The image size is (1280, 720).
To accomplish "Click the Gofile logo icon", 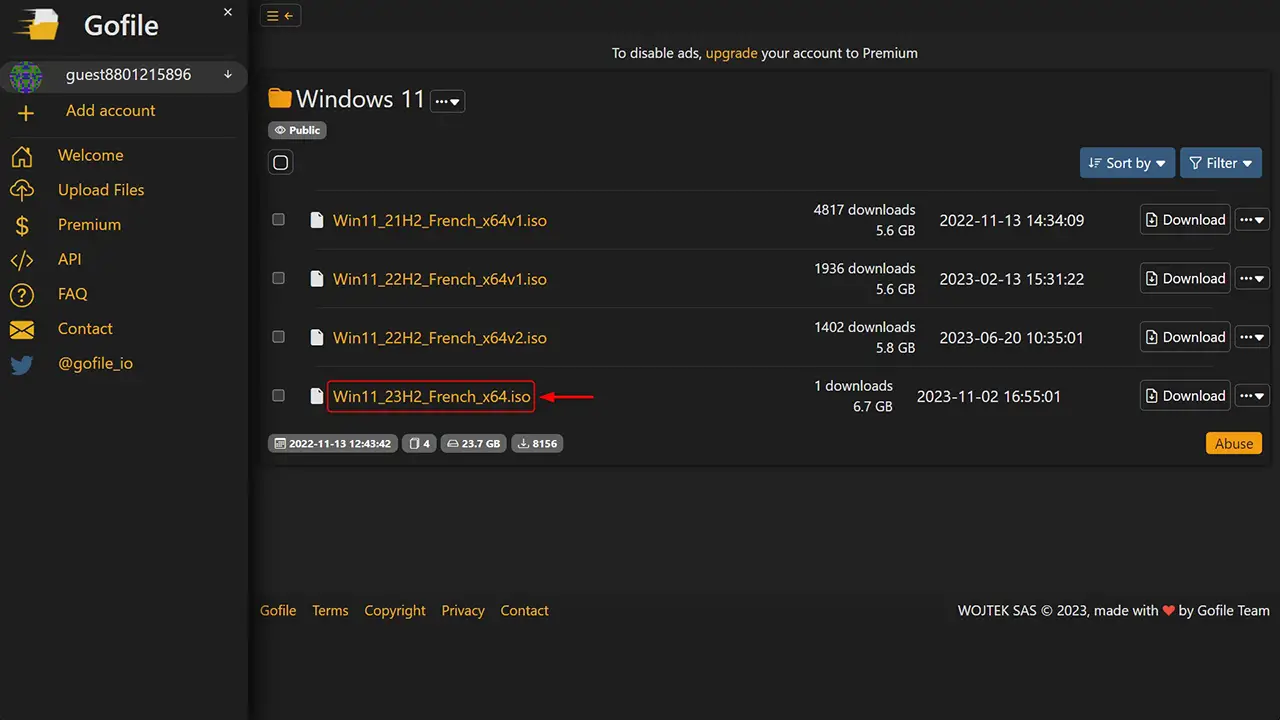I will tap(38, 24).
